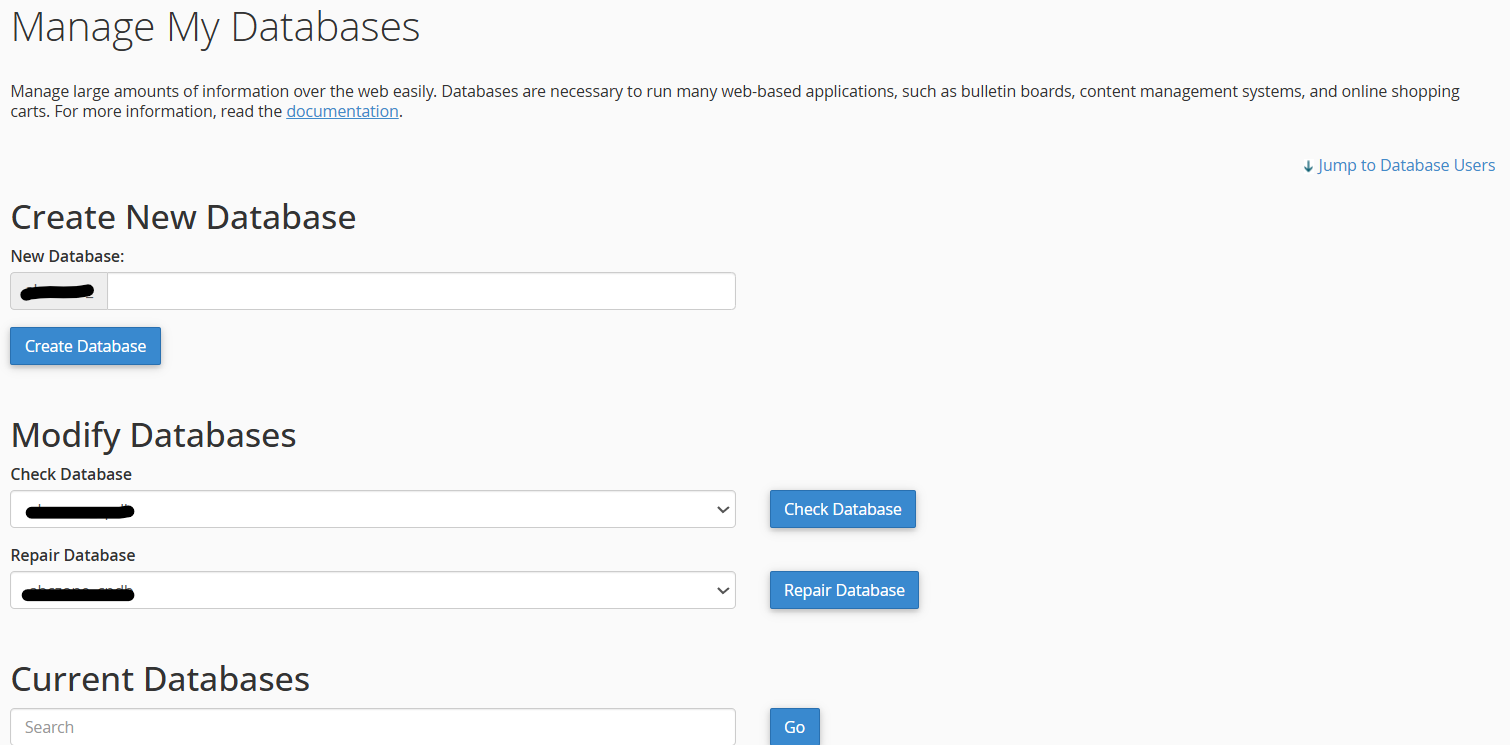This screenshot has height=745, width=1510.
Task: Click the Create Database button
Action: point(85,346)
